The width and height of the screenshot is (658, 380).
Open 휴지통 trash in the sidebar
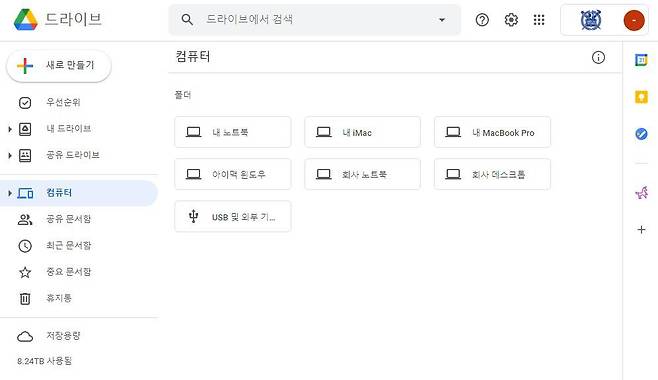pyautogui.click(x=79, y=298)
